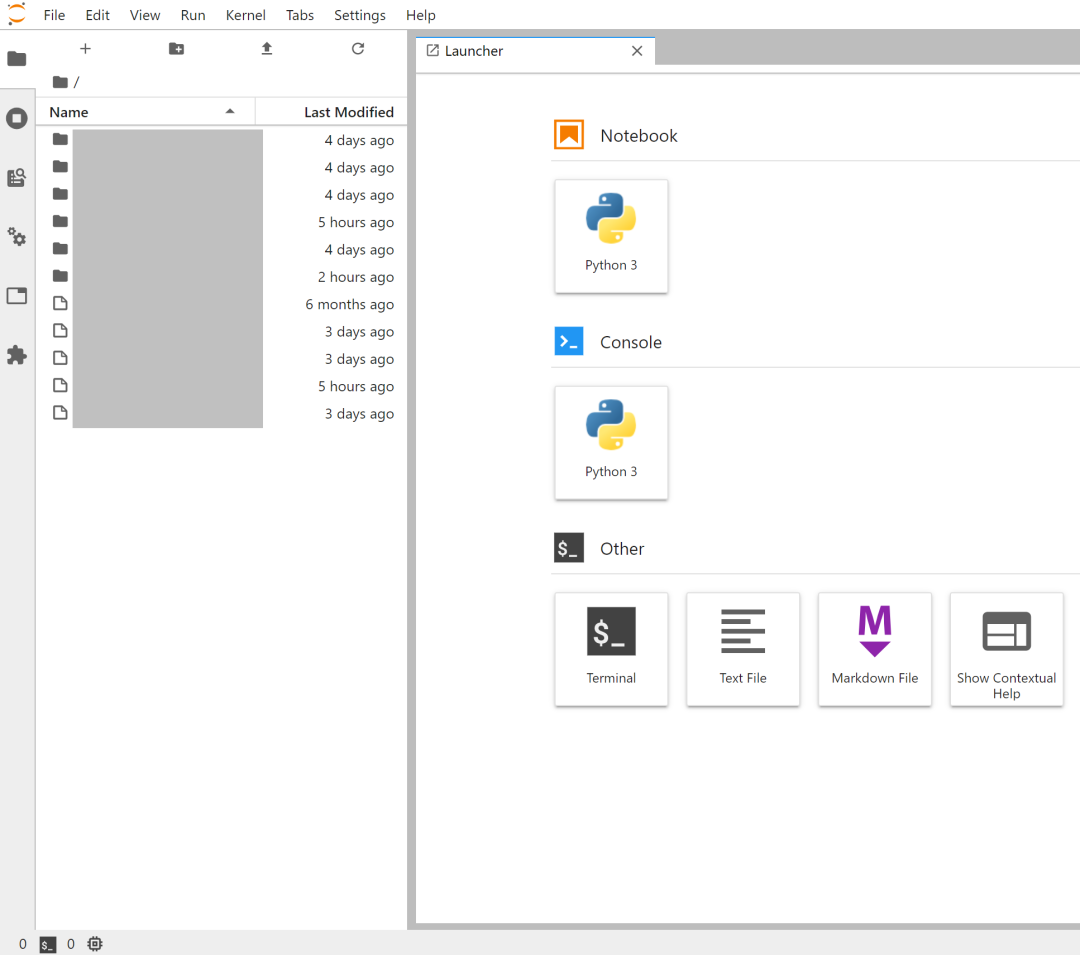Image resolution: width=1080 pixels, height=955 pixels.
Task: Click the Jupyter logo in menu bar
Action: point(17,14)
